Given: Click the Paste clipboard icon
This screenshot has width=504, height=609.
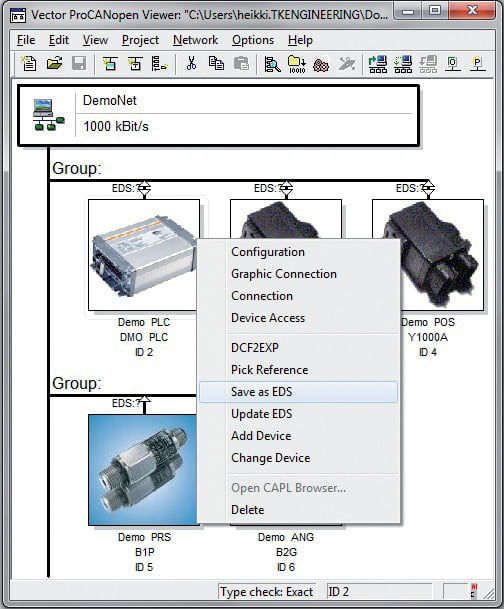Looking at the screenshot, I should (241, 64).
